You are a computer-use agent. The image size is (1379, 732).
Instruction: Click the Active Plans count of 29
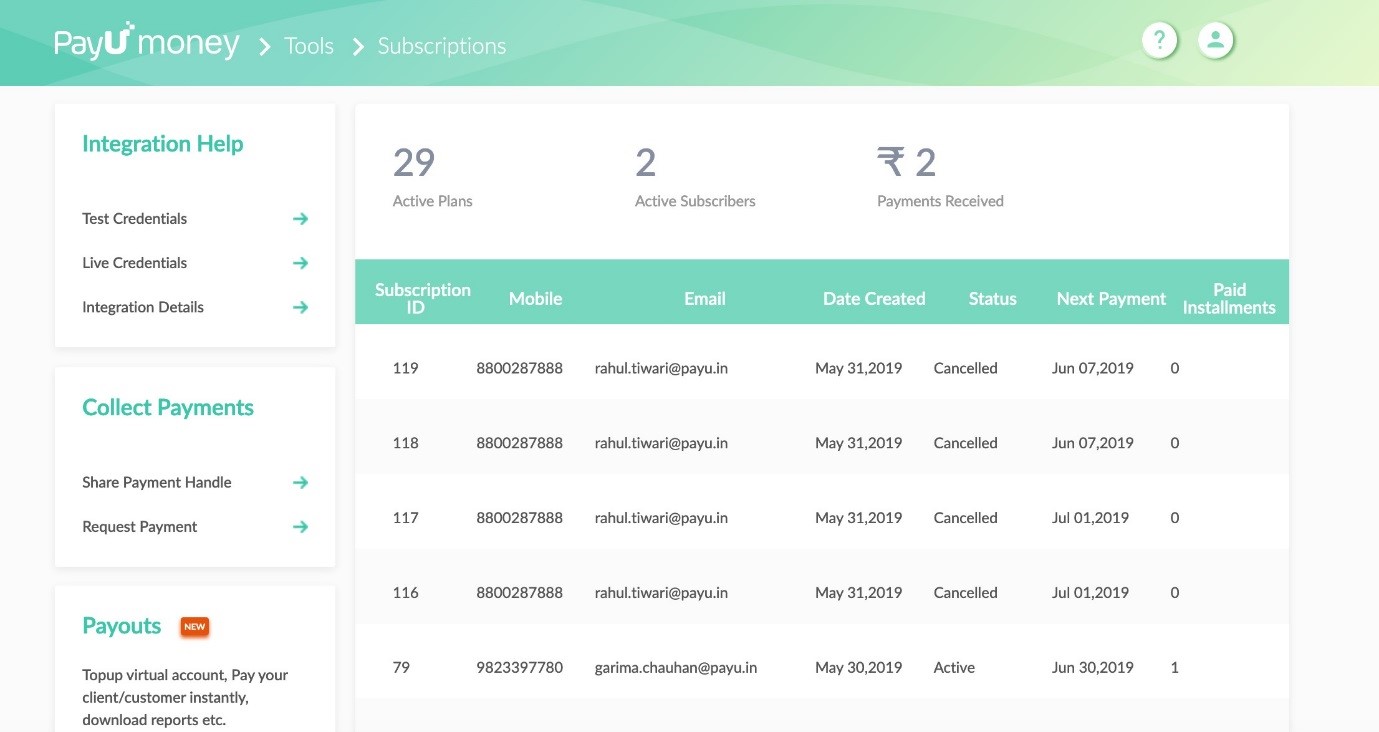[x=414, y=162]
